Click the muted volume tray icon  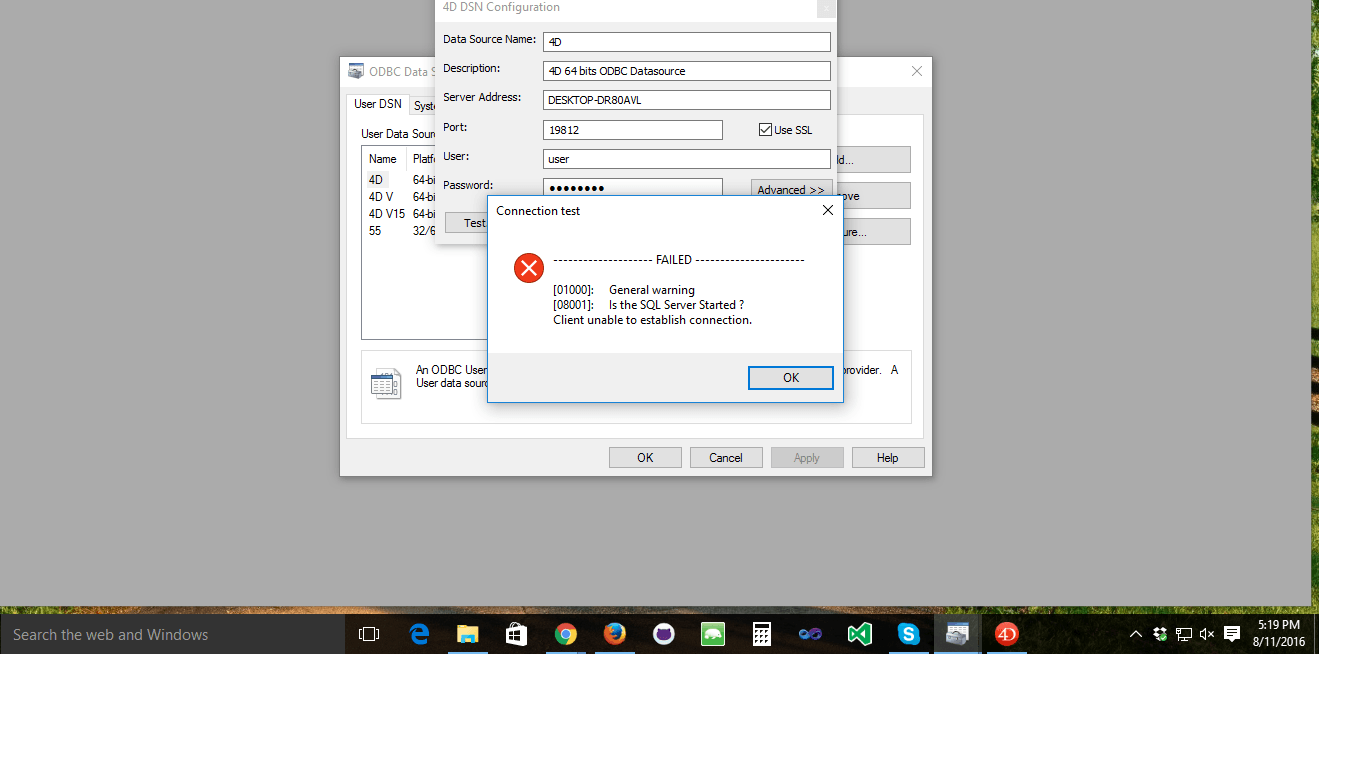[x=1207, y=634]
